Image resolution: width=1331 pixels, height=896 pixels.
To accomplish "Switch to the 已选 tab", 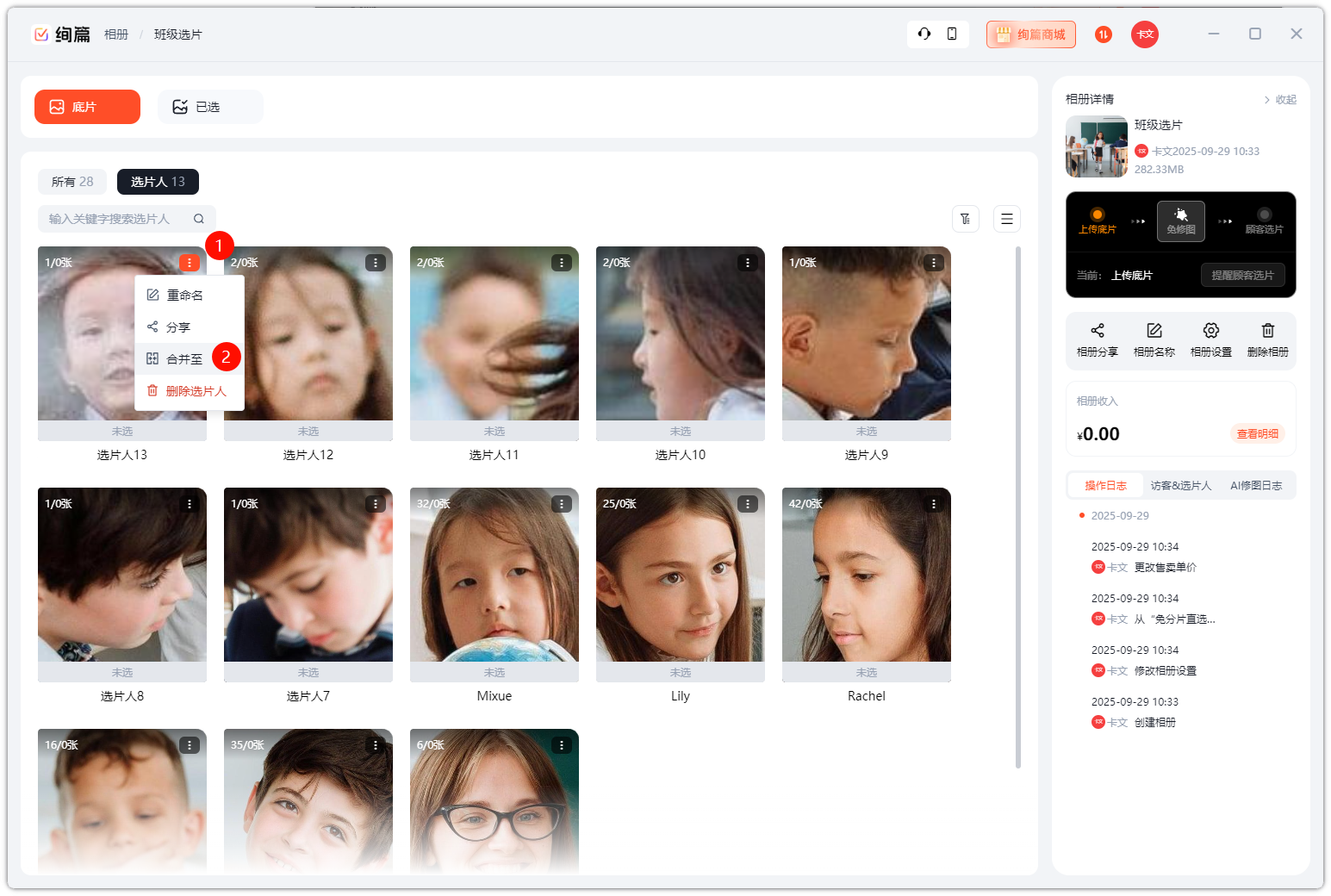I will (209, 107).
